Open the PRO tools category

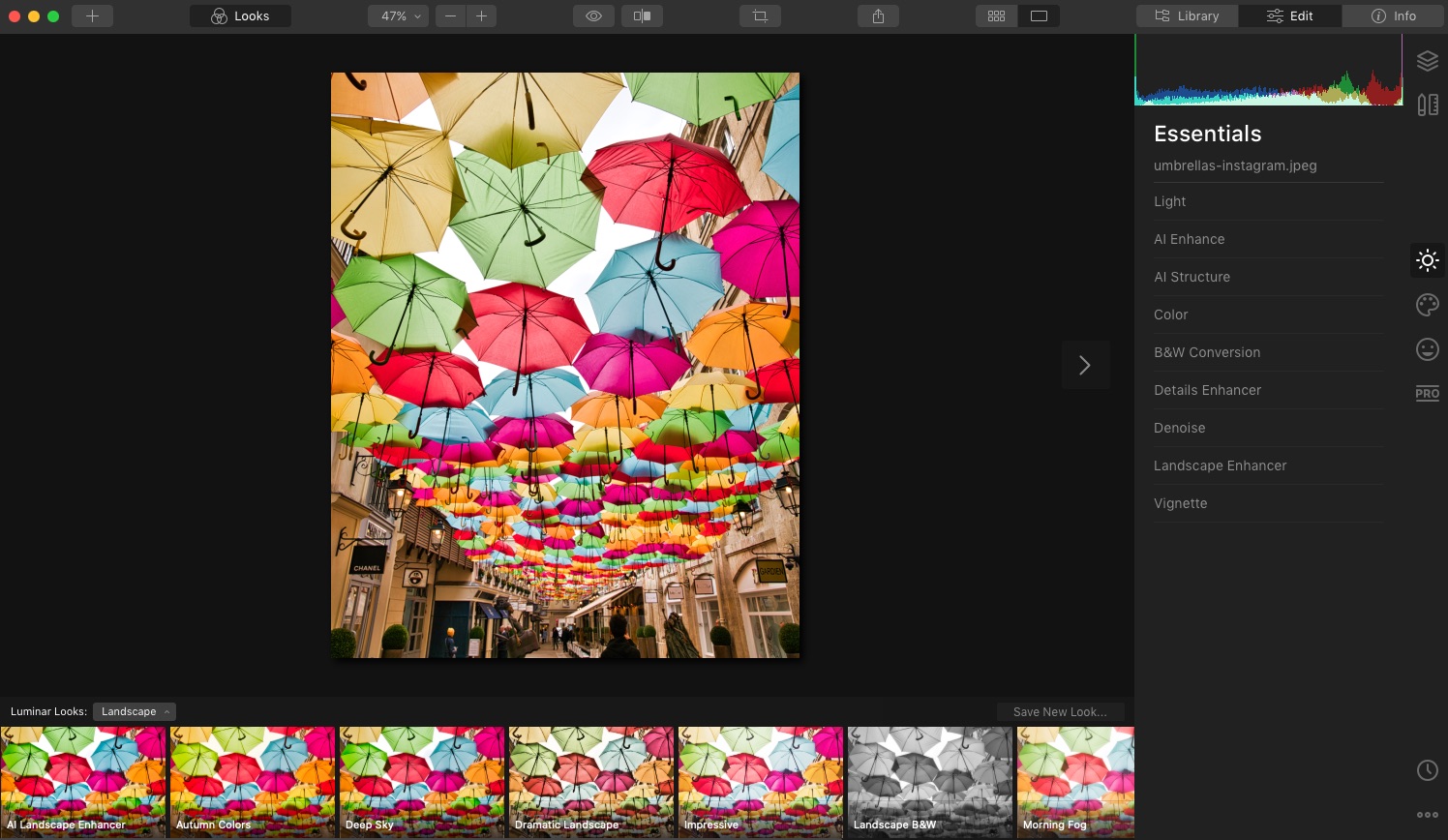[1428, 393]
